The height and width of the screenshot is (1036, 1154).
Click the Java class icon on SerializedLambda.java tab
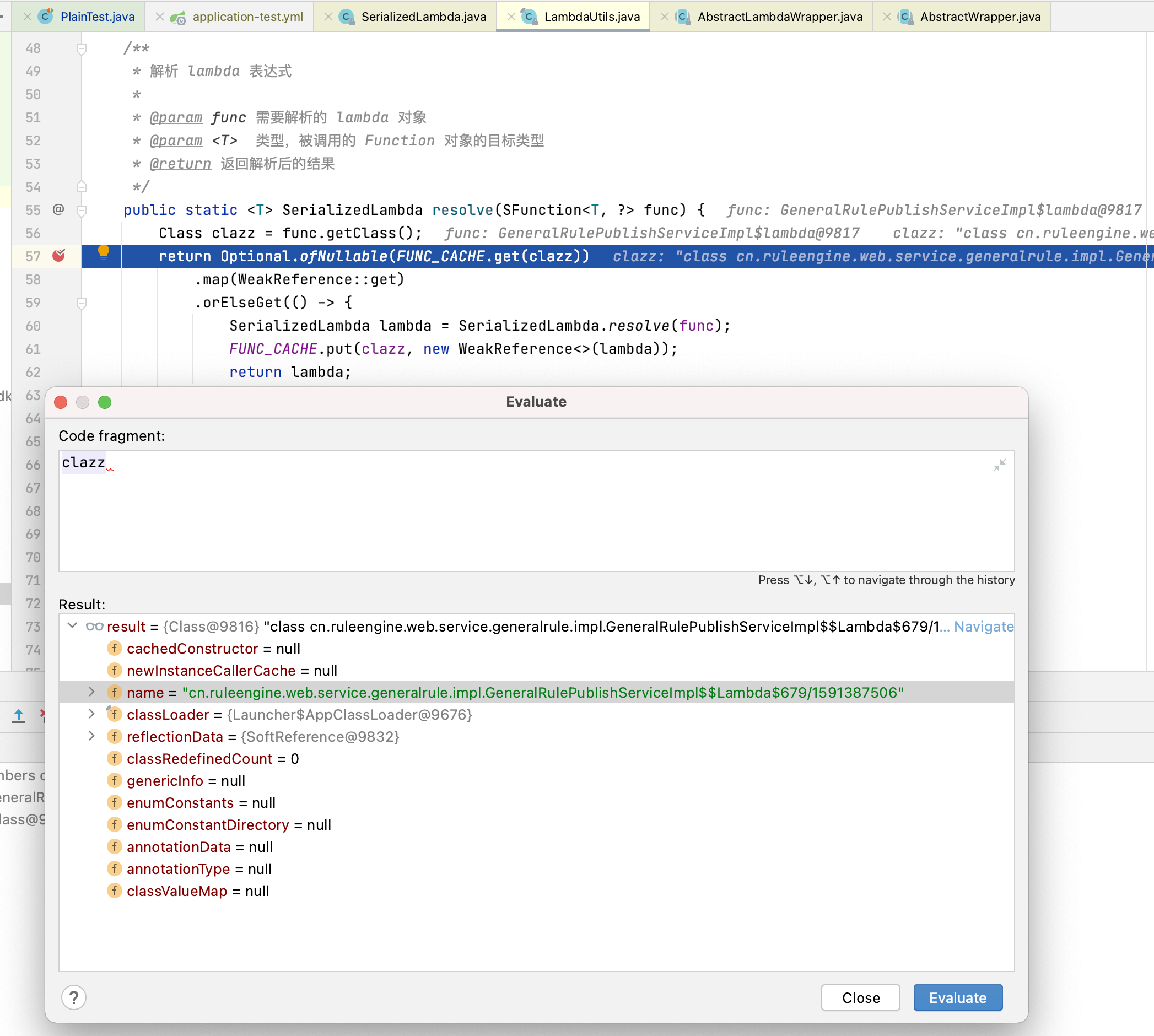click(x=346, y=17)
